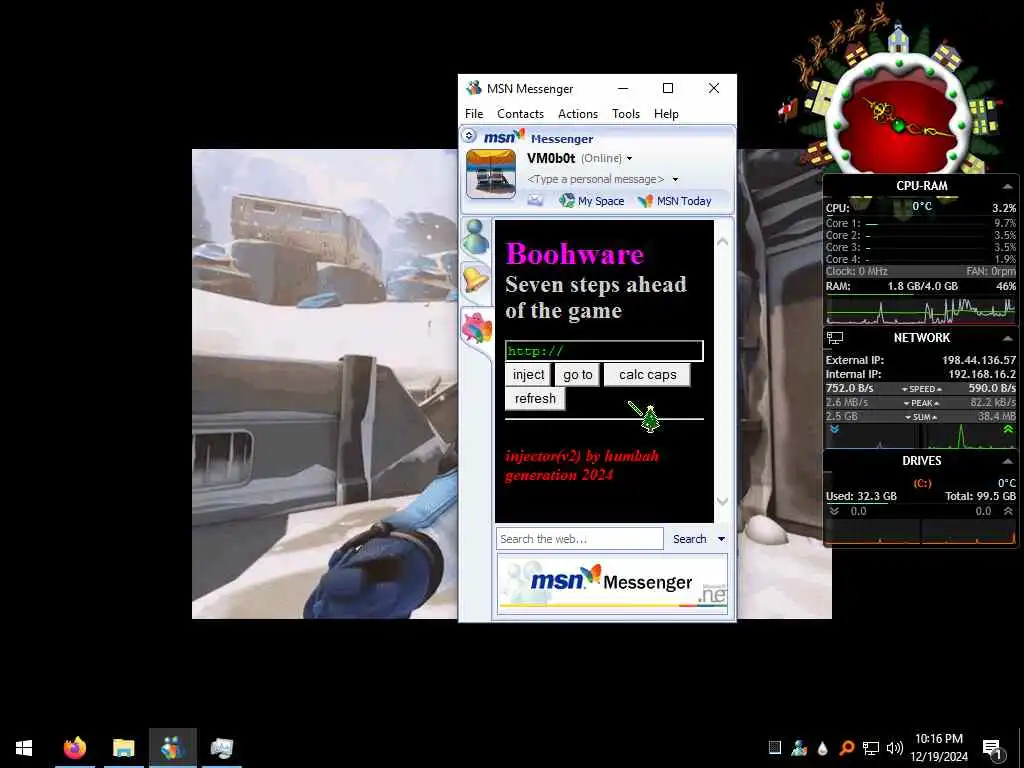Viewport: 1024px width, 768px height.
Task: Click the scroll down arrow in Boohware panel
Action: coord(722,502)
